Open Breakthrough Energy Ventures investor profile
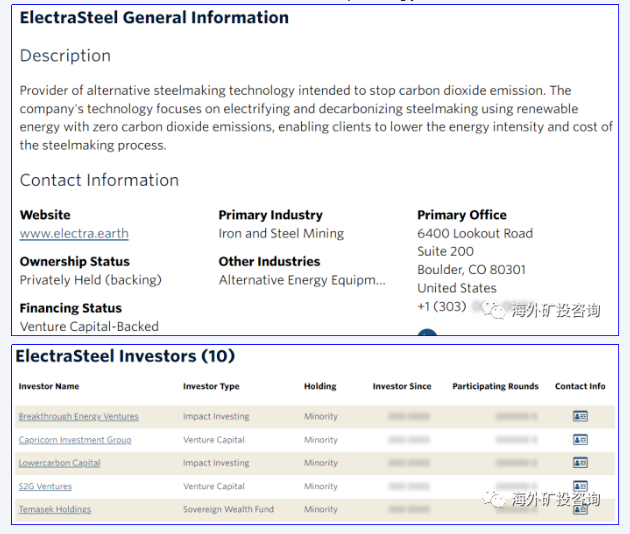 [x=78, y=417]
